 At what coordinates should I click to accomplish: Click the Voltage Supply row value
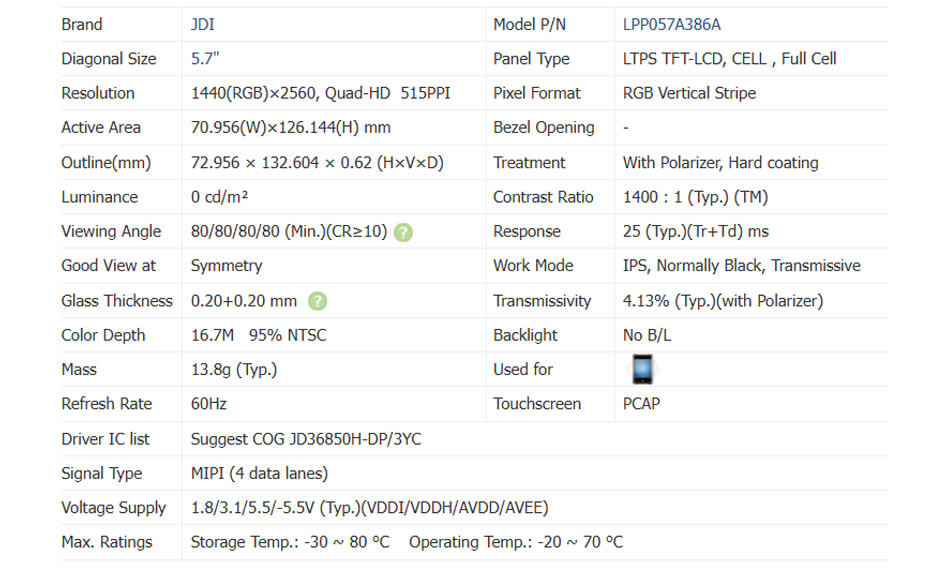369,508
